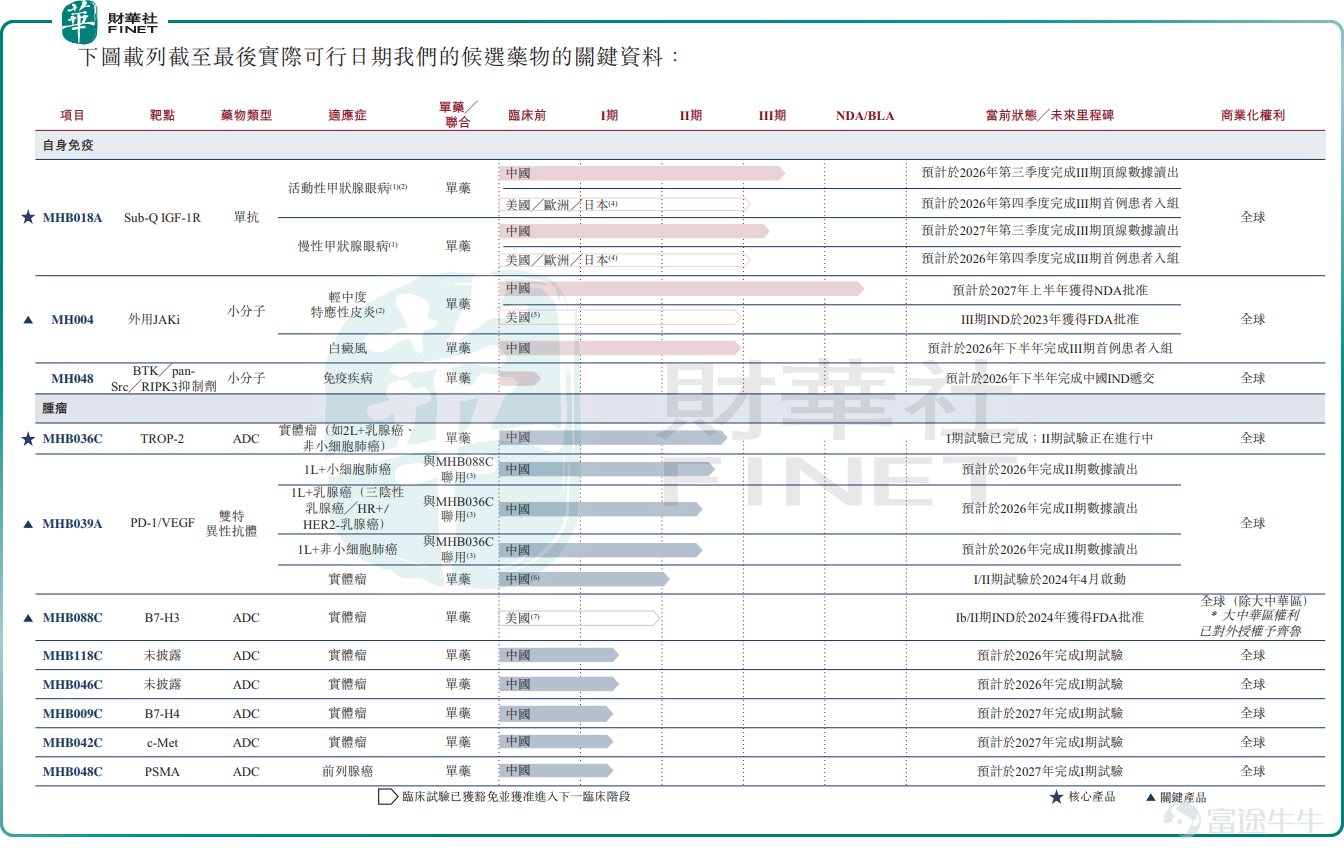Click the triangle marker beside MHB039A
The image size is (1344, 857).
tap(28, 524)
